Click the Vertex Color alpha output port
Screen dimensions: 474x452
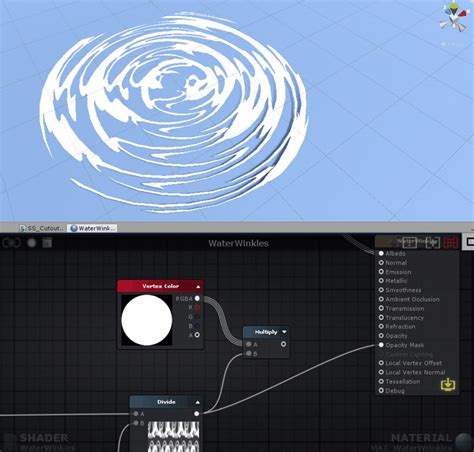(x=197, y=335)
